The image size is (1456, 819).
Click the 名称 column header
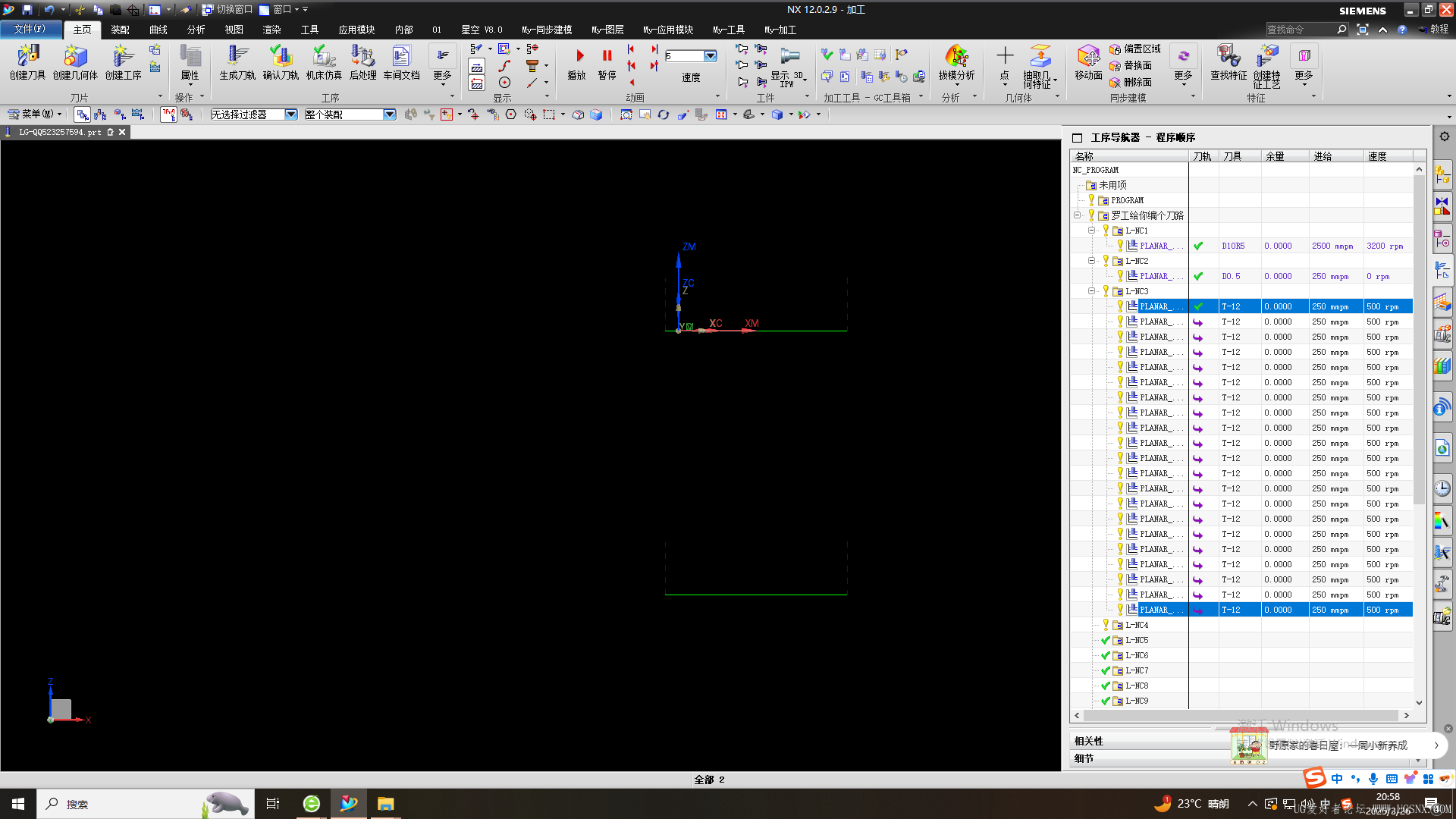[1129, 156]
